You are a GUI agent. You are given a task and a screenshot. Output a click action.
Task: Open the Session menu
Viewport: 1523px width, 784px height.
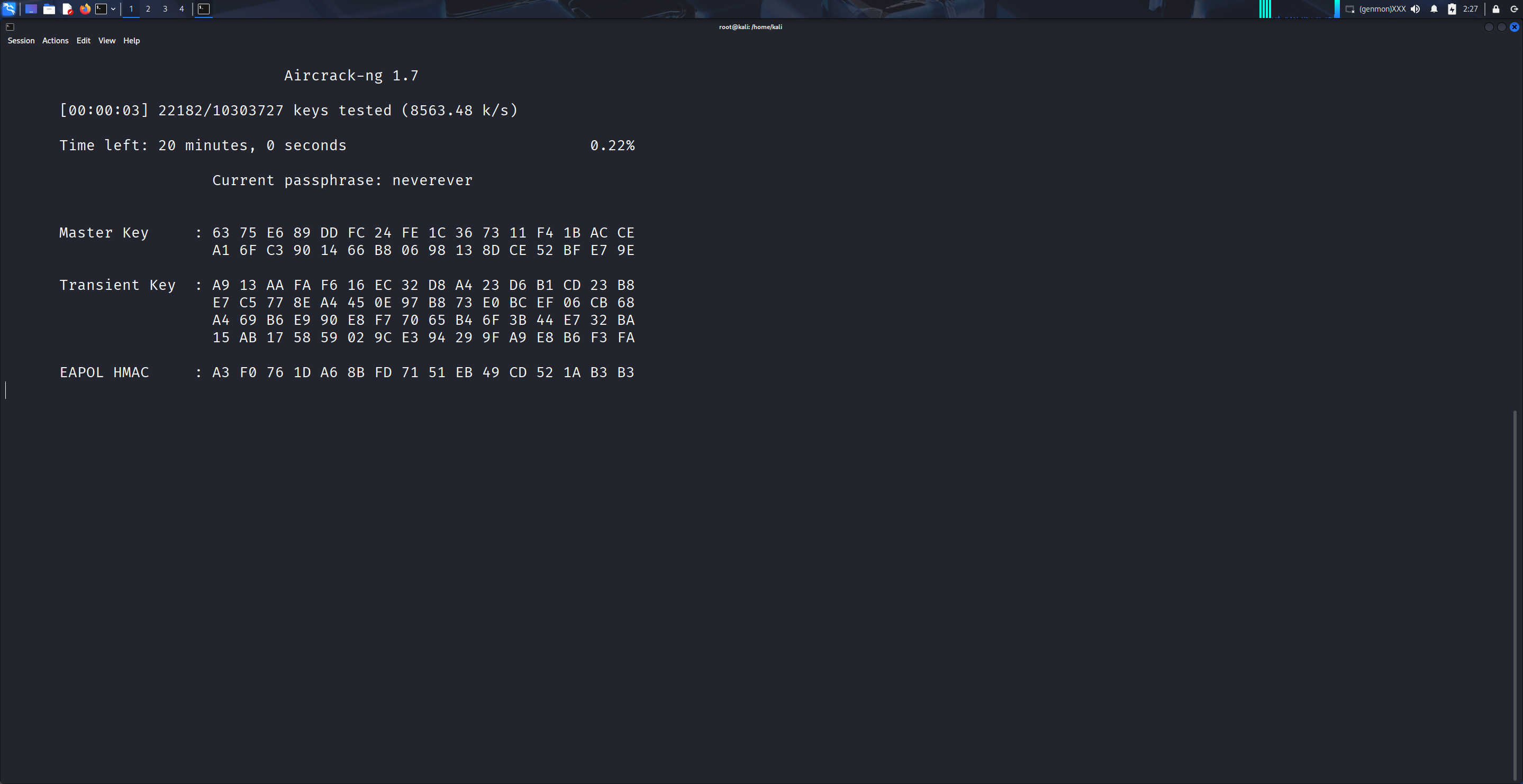pos(21,40)
